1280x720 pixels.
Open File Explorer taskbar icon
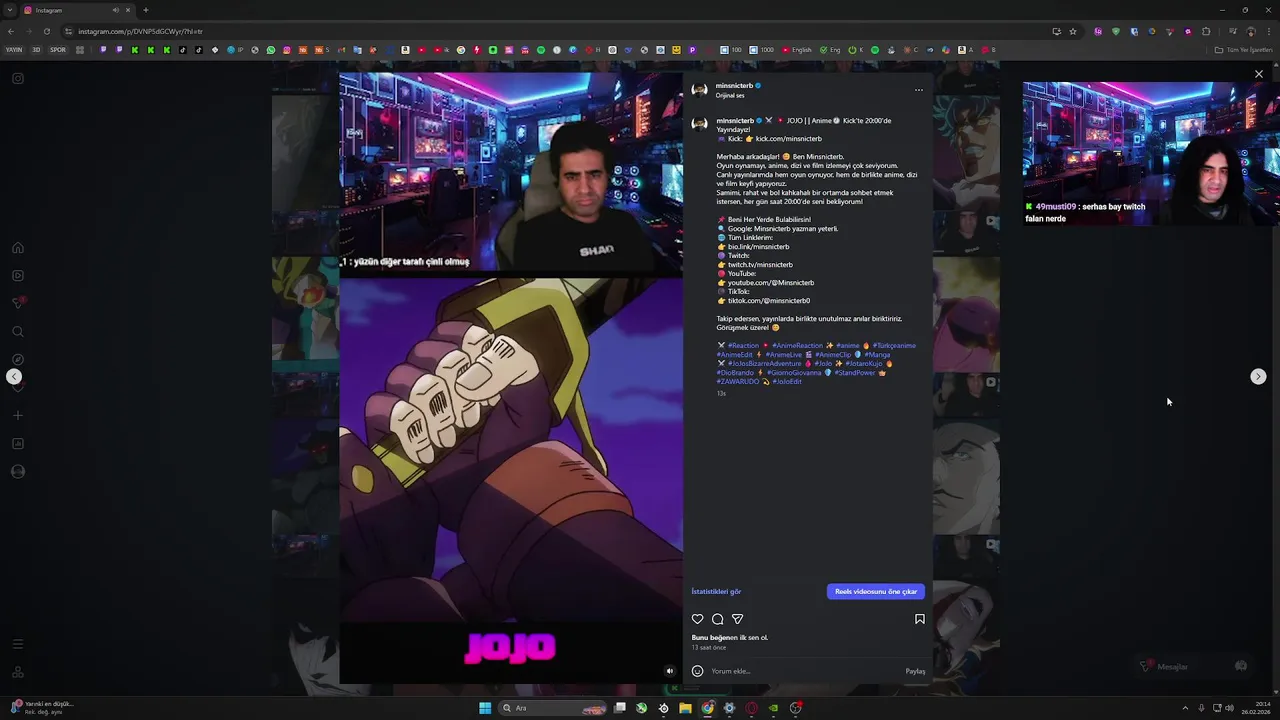[685, 708]
